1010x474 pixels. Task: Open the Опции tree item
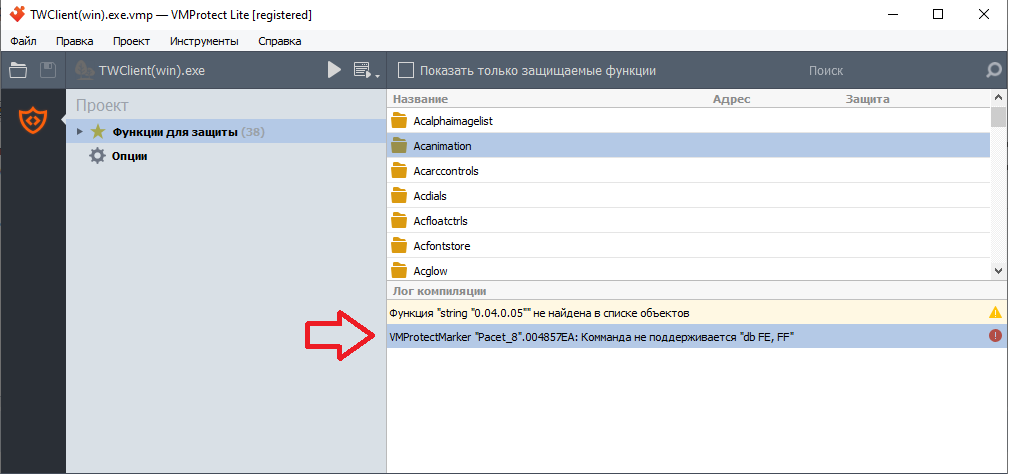[129, 156]
